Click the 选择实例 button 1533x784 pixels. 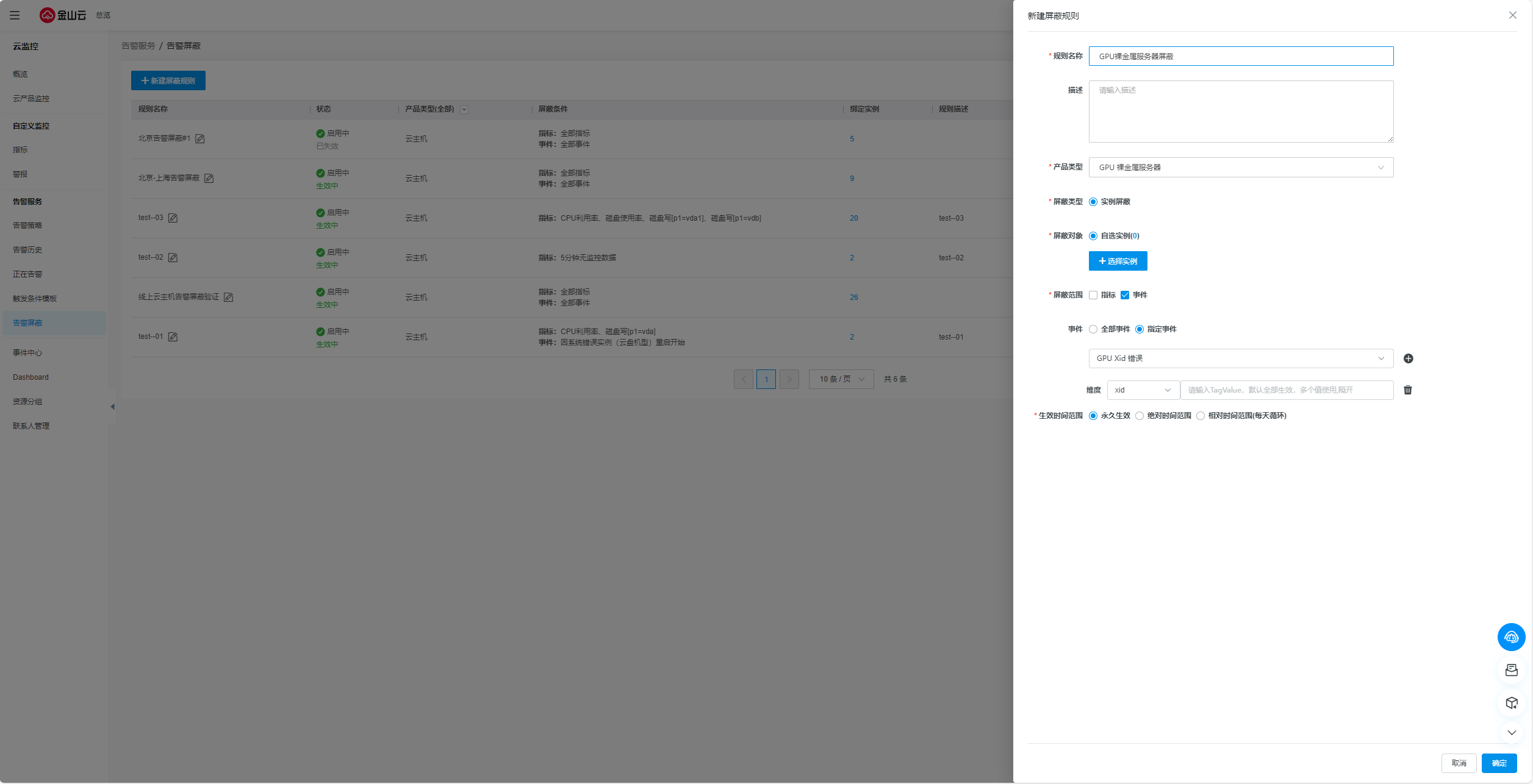coord(1118,261)
